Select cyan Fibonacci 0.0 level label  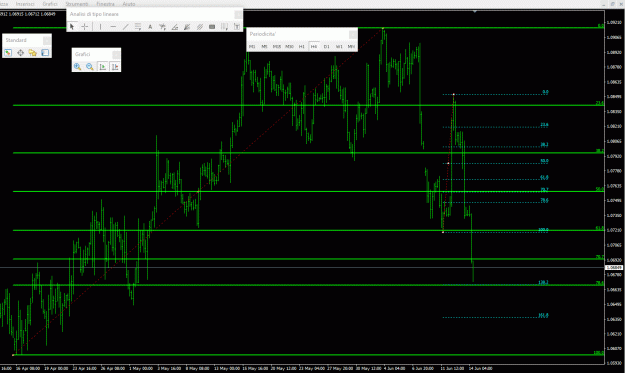tap(546, 92)
